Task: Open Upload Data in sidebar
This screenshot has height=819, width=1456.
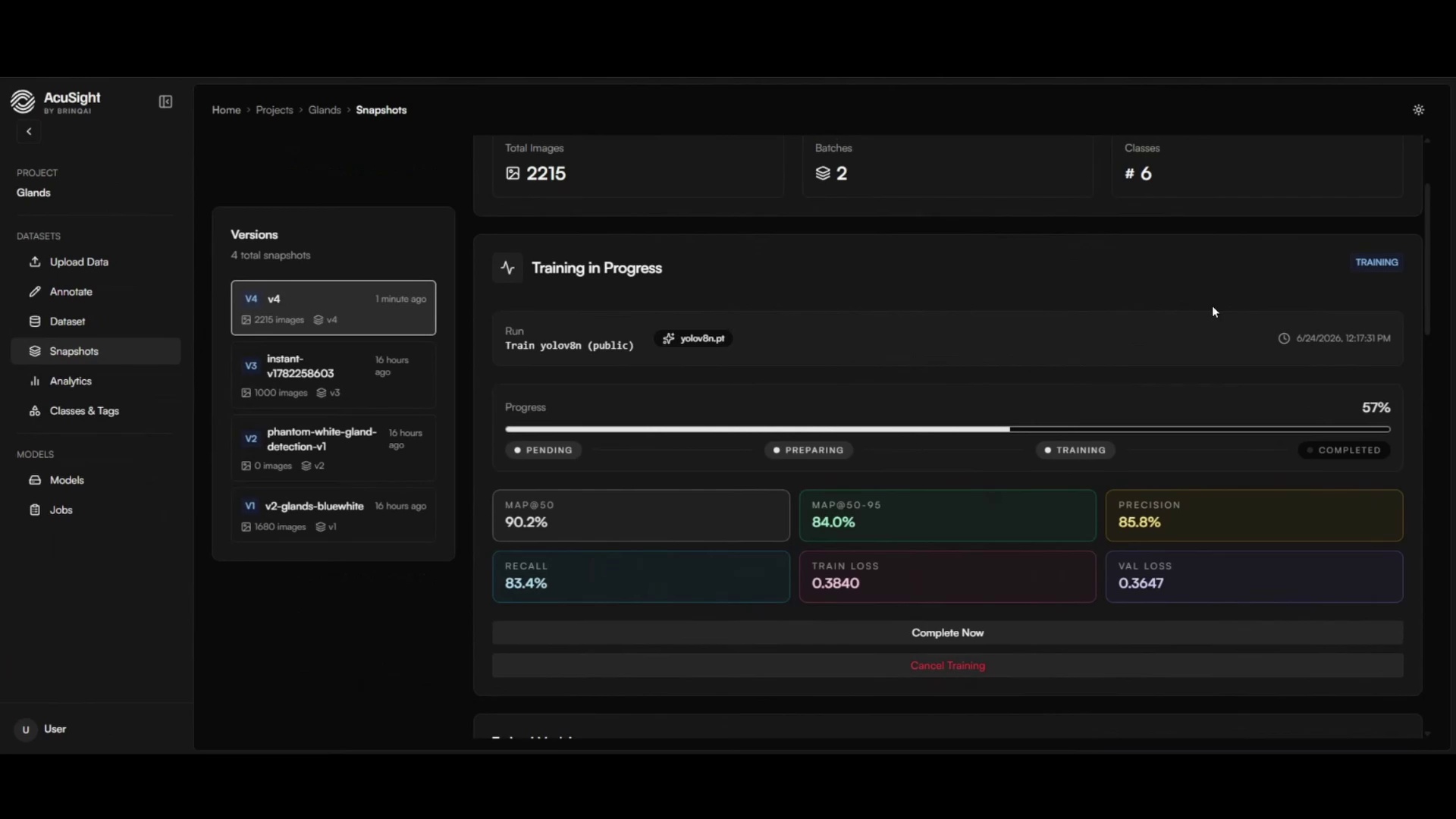Action: [x=96, y=262]
